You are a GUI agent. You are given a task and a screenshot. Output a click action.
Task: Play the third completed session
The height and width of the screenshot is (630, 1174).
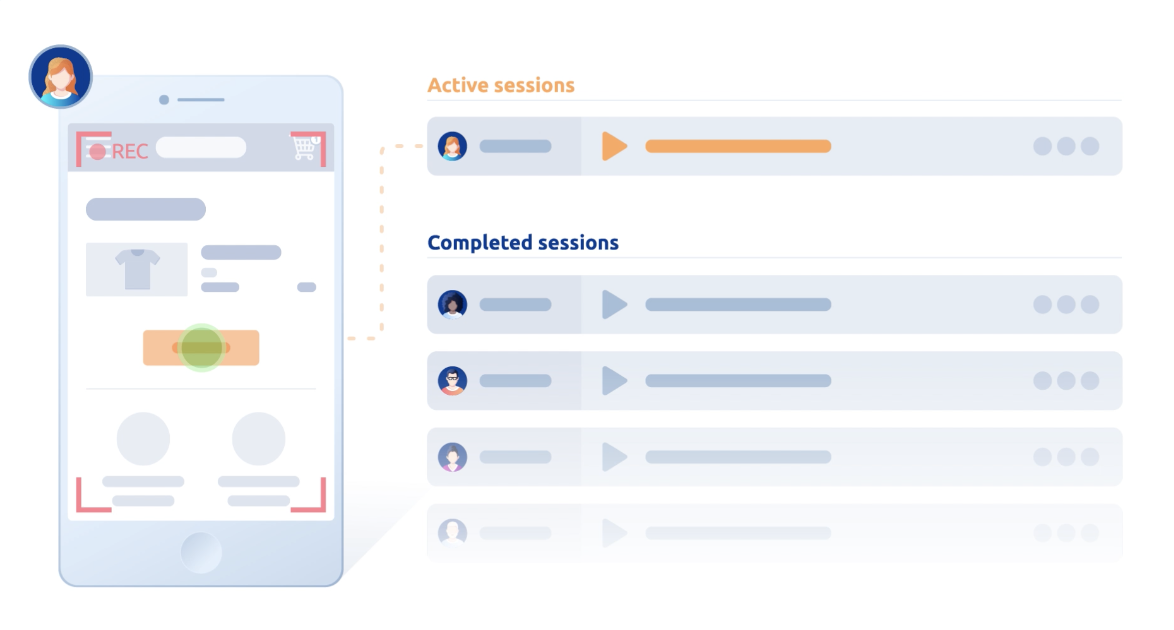click(614, 457)
